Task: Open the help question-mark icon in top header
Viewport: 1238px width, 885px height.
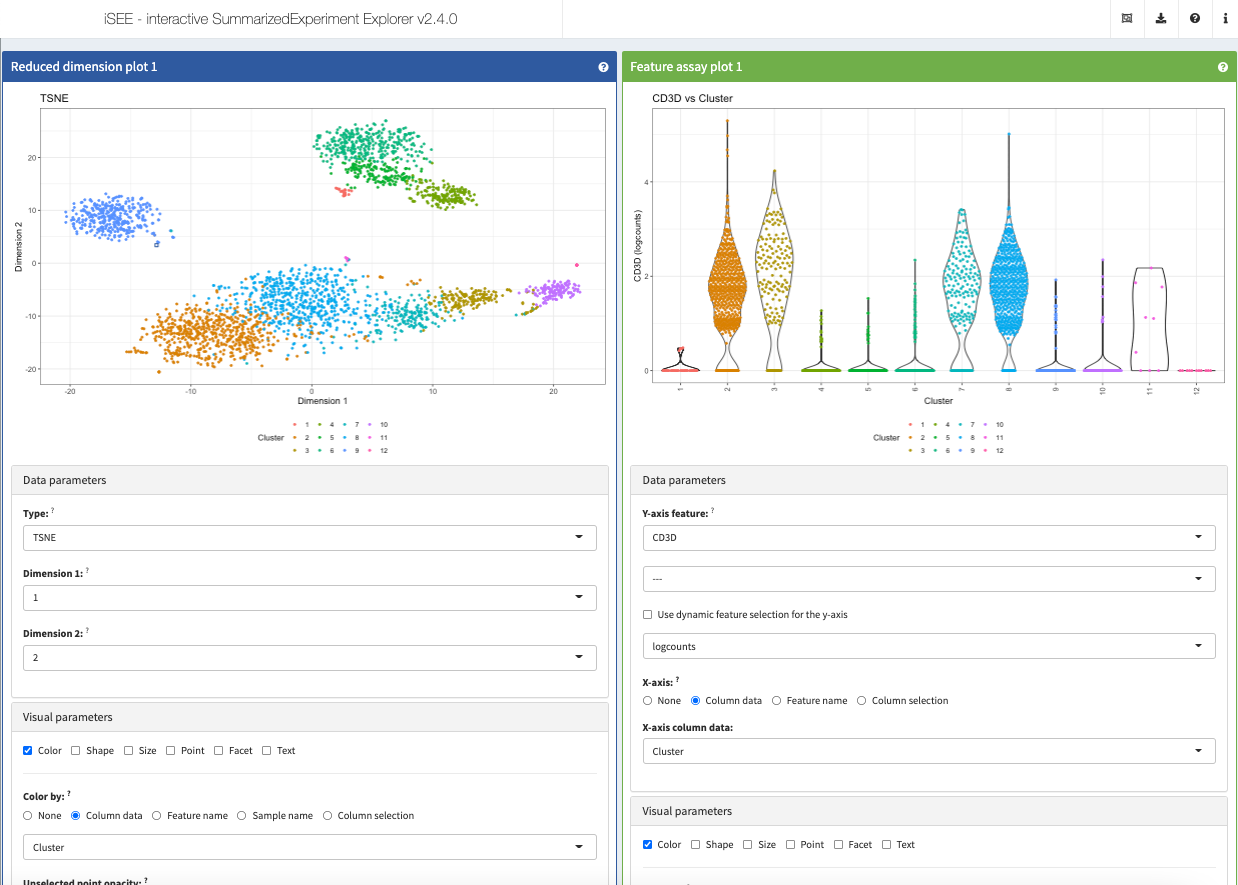Action: coord(1194,19)
